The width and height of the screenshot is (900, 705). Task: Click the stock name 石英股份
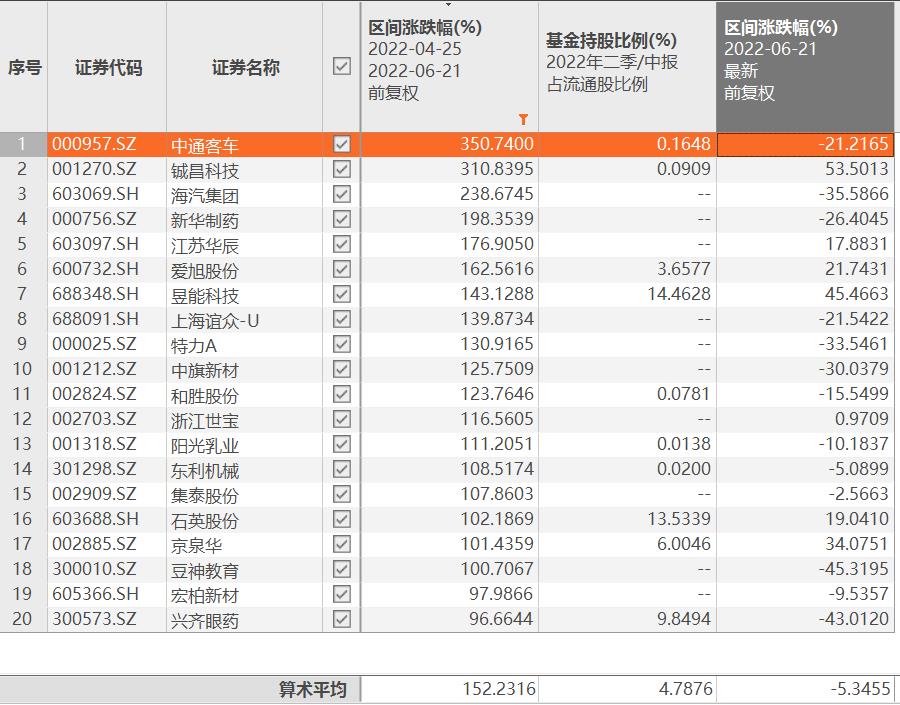point(205,520)
